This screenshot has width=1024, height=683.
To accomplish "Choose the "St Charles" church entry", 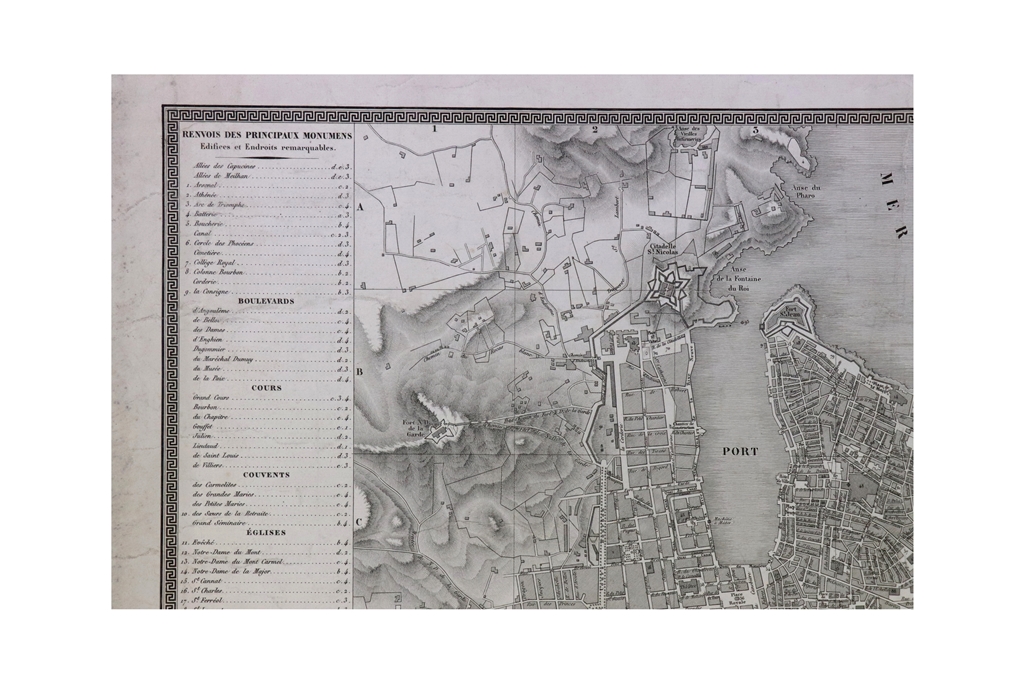I will 267,590.
